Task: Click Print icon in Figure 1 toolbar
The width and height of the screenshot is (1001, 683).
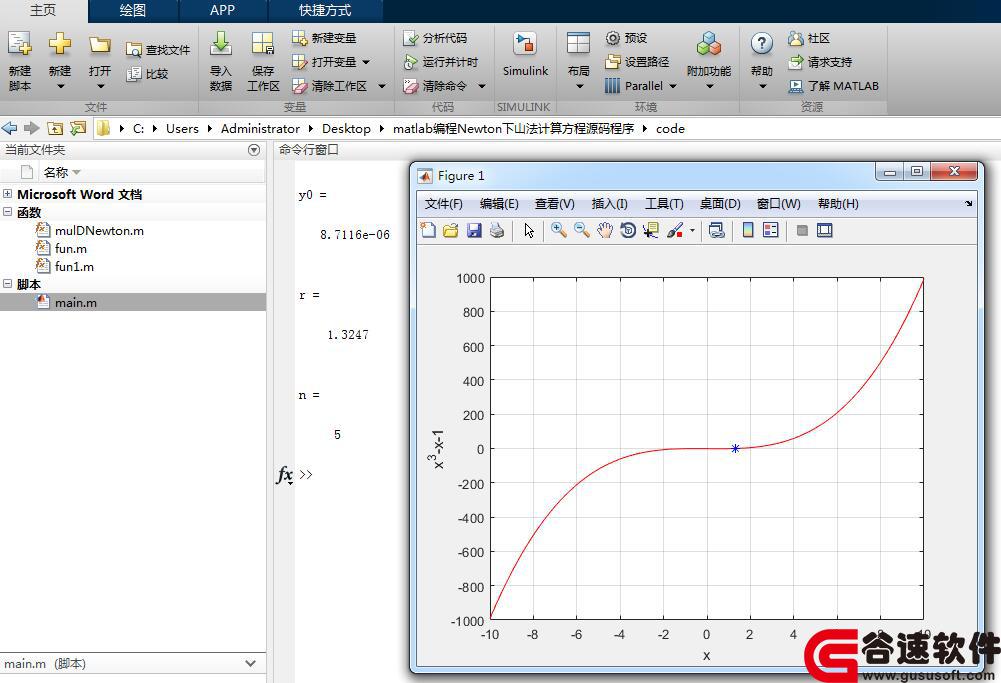Action: pos(497,230)
